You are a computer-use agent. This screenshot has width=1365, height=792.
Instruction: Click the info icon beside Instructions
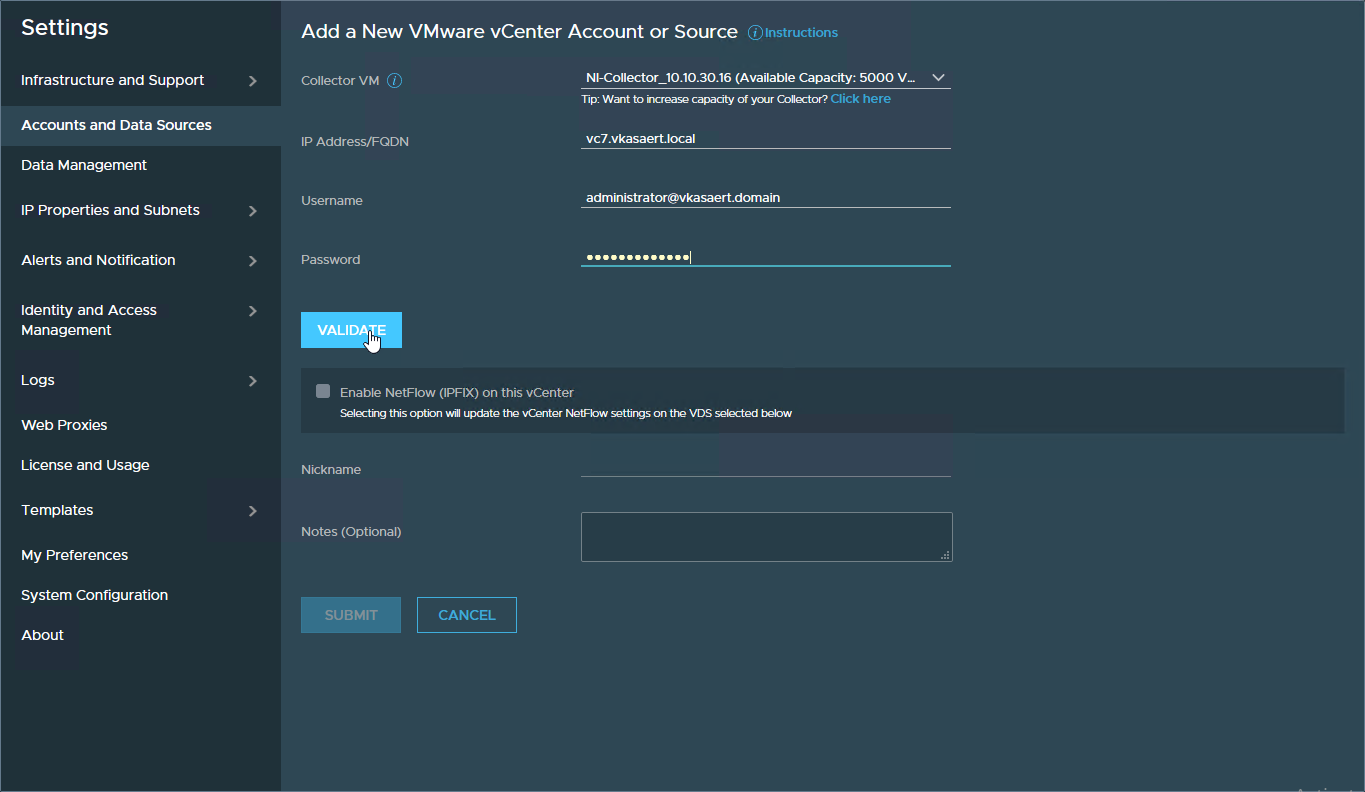tap(755, 33)
